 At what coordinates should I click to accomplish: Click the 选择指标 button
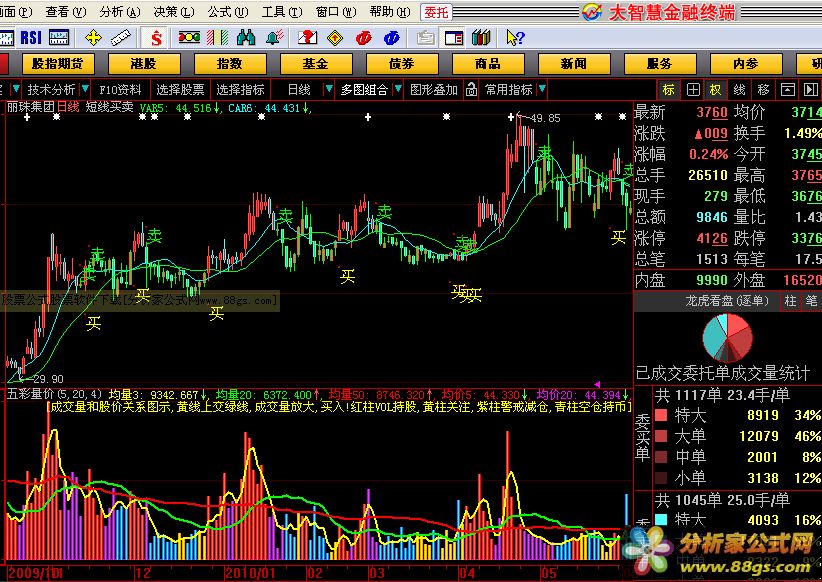[241, 90]
